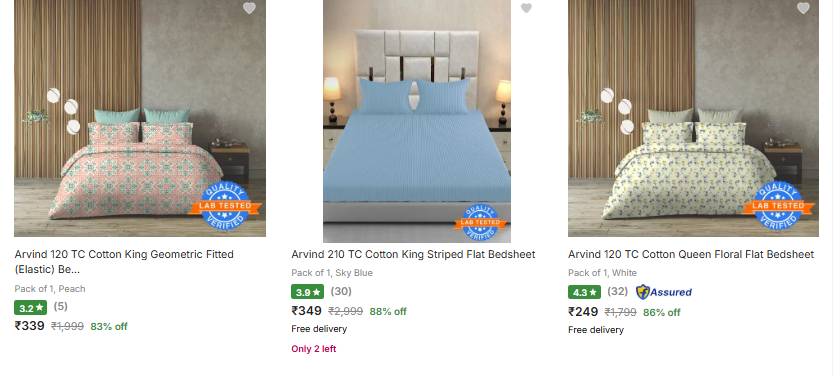Open the white floral bedsheet product image

pyautogui.click(x=693, y=118)
